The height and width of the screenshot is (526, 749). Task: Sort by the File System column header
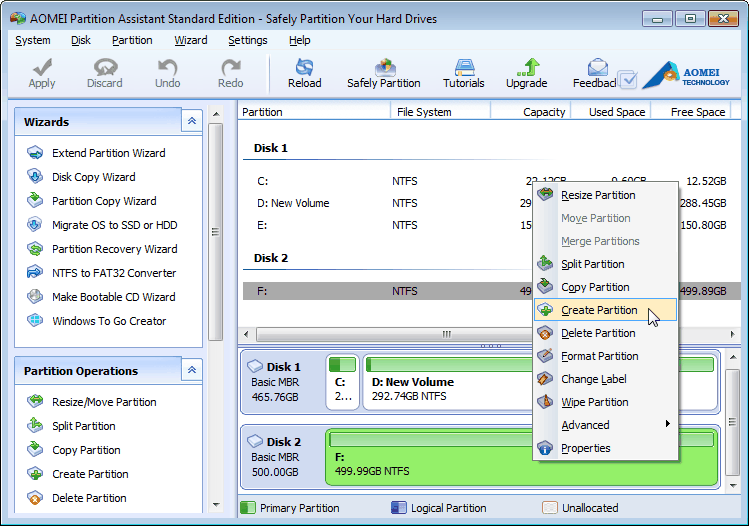point(440,112)
